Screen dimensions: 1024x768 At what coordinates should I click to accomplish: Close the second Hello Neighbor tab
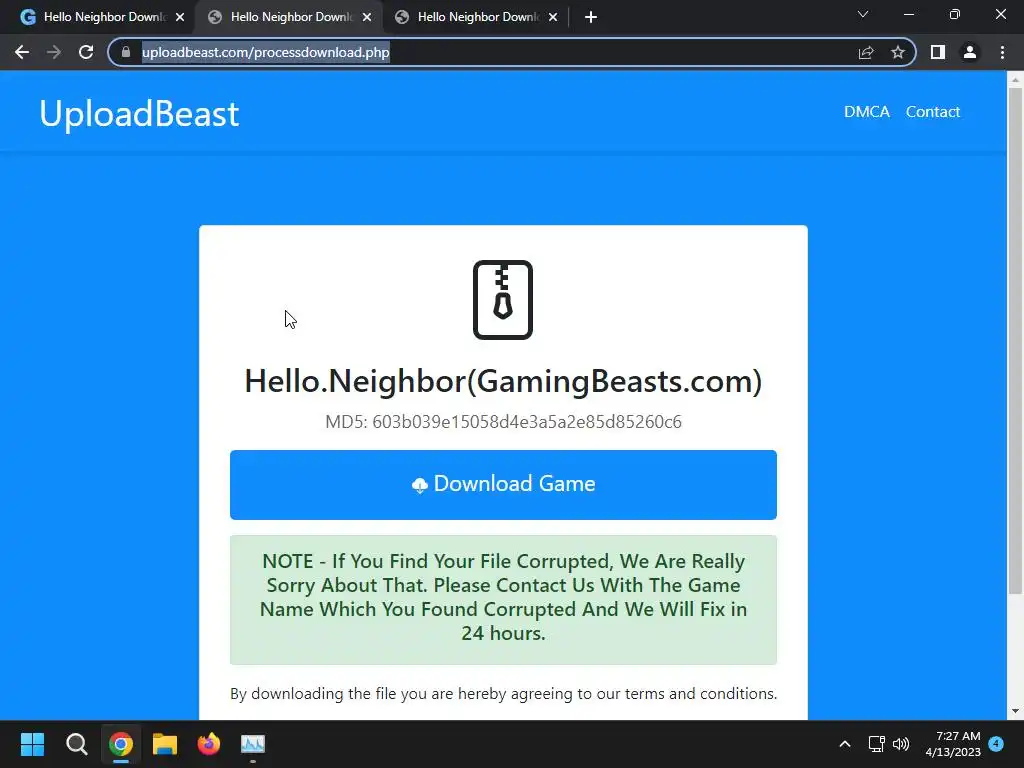click(367, 17)
